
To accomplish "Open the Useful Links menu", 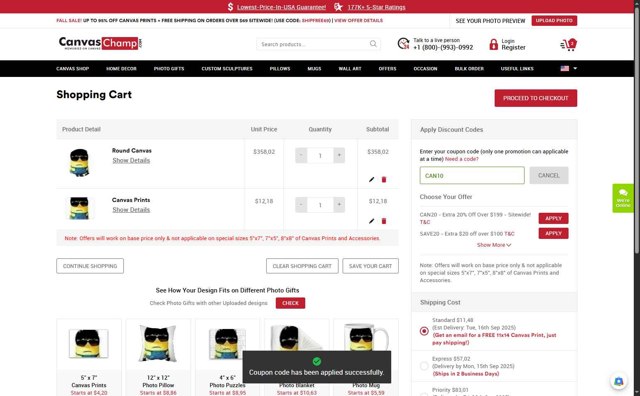I will tap(517, 69).
